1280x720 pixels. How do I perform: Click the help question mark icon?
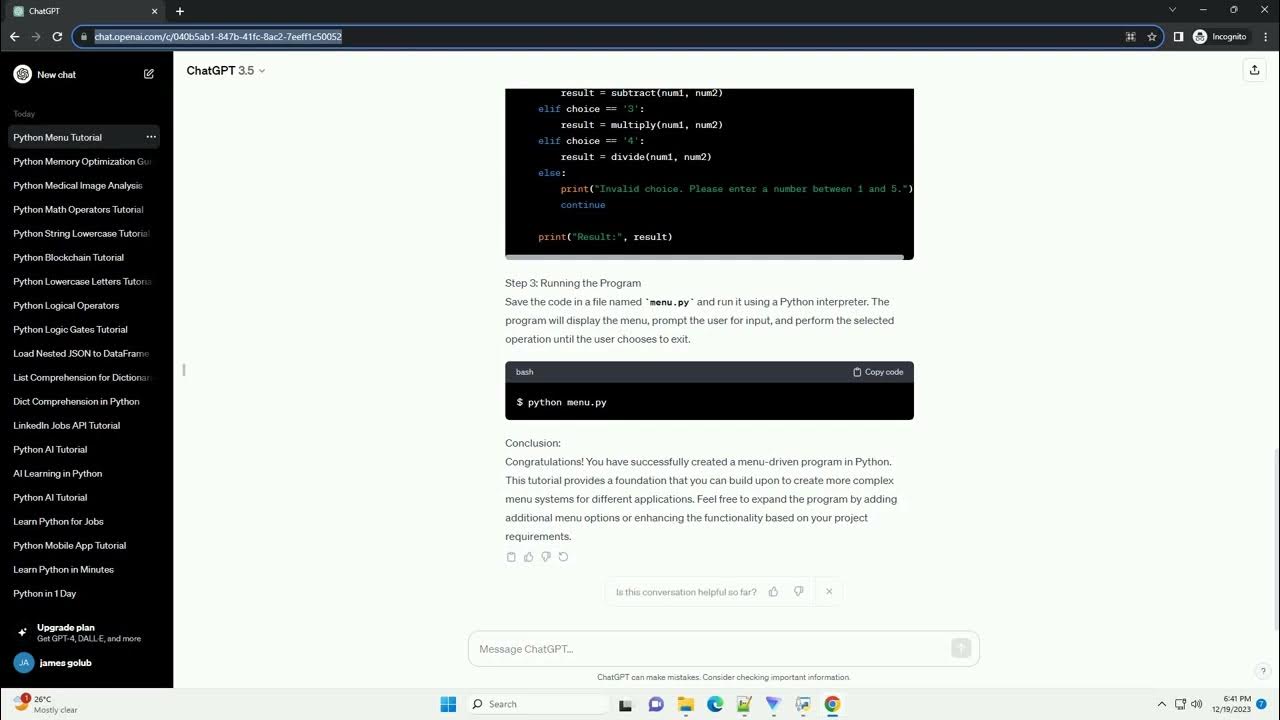tap(1263, 671)
